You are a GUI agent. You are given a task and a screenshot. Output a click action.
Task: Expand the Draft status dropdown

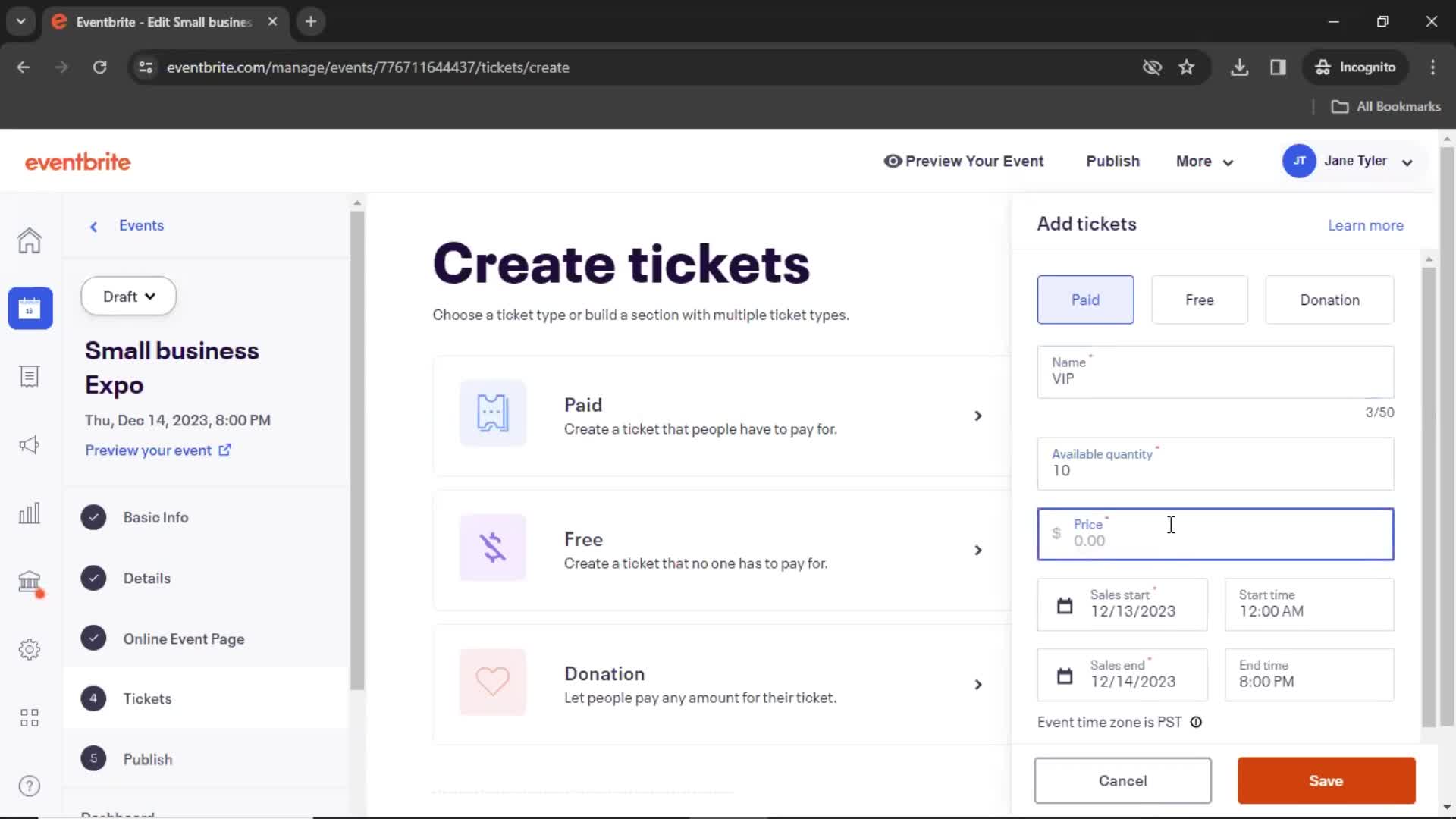[128, 296]
